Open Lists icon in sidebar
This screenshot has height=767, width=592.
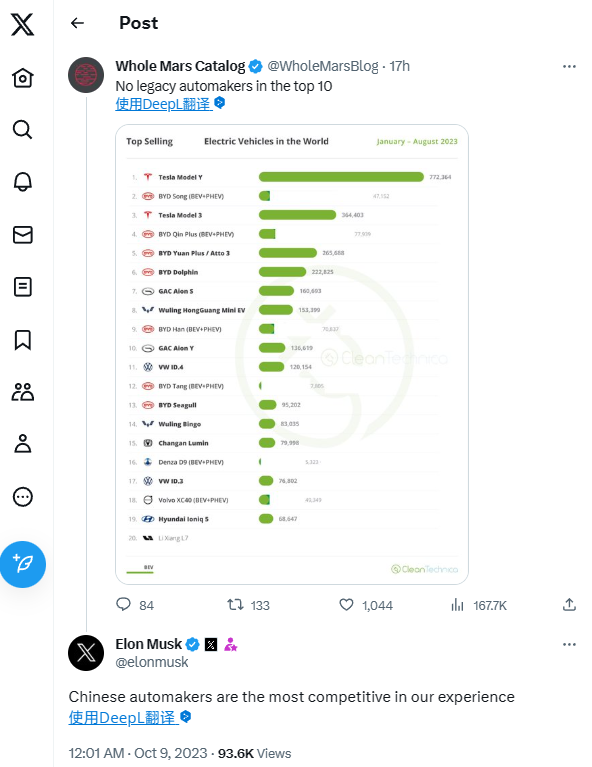coord(23,287)
